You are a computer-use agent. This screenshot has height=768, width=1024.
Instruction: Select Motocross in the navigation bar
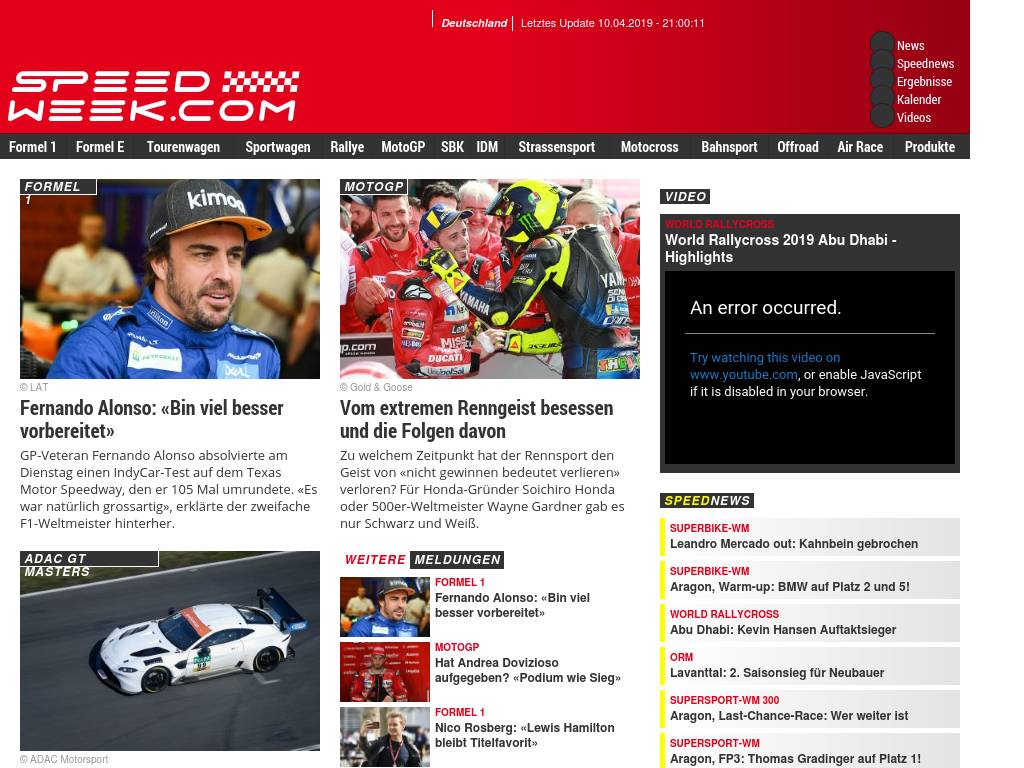[649, 147]
